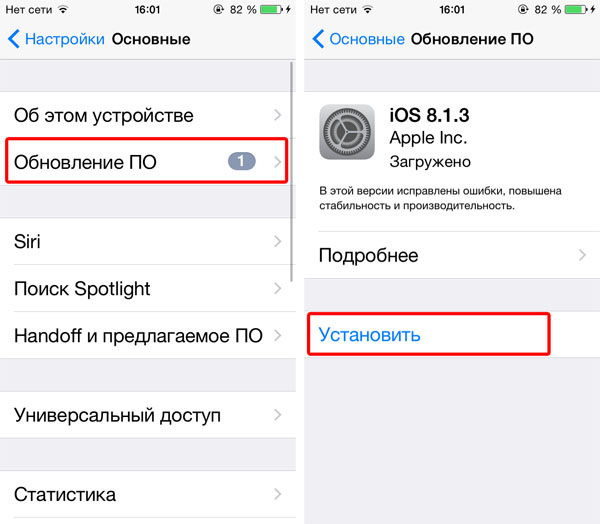Open Поиск Spotlight settings
Image resolution: width=600 pixels, height=524 pixels.
pyautogui.click(x=148, y=288)
